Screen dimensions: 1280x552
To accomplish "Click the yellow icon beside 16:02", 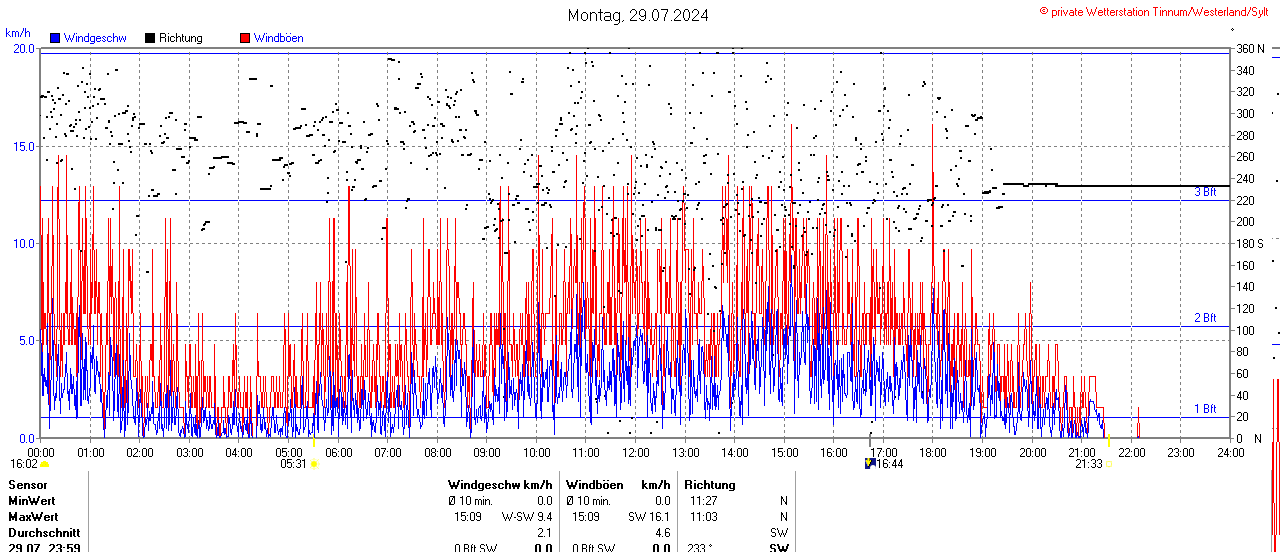I will point(44,464).
